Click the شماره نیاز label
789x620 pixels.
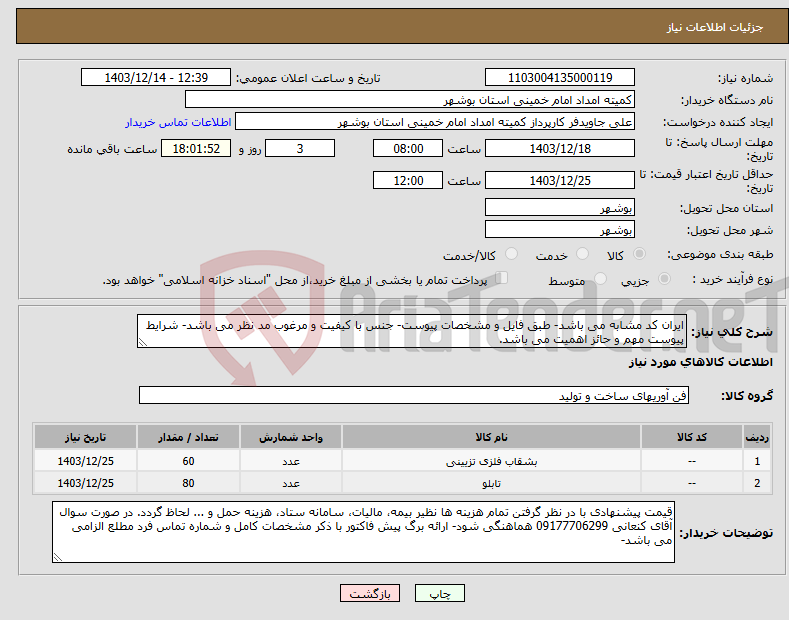pyautogui.click(x=745, y=78)
